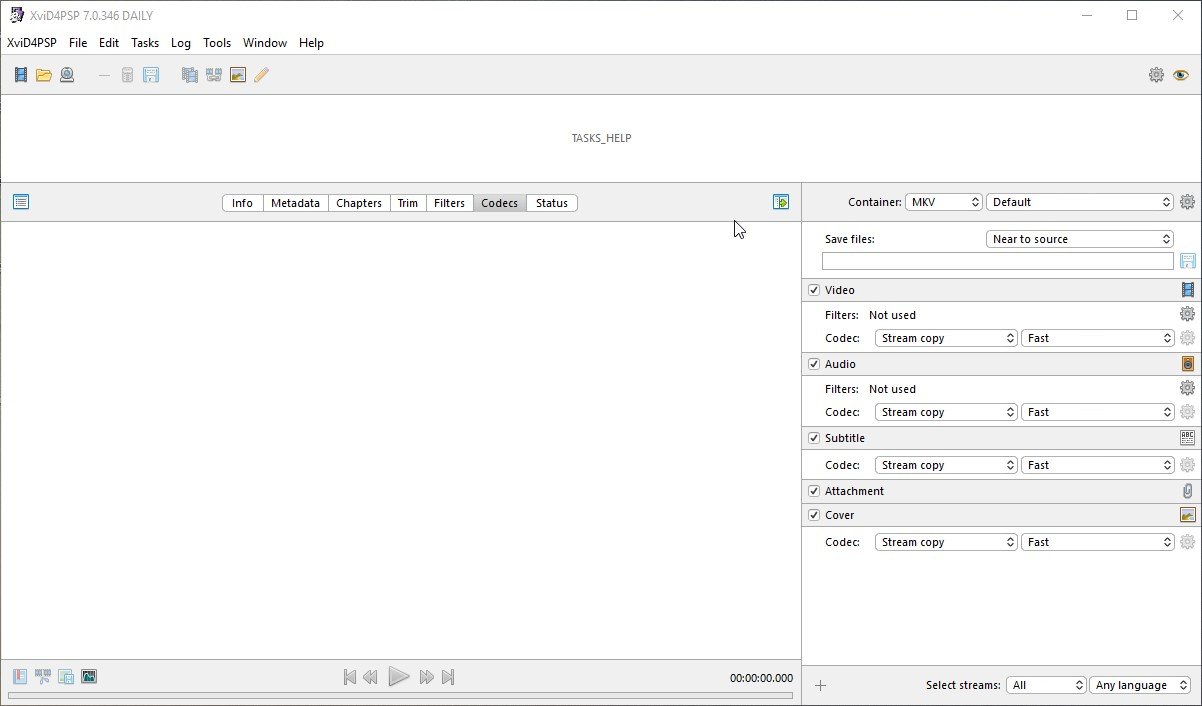Click the play button
This screenshot has width=1202, height=706.
click(398, 677)
